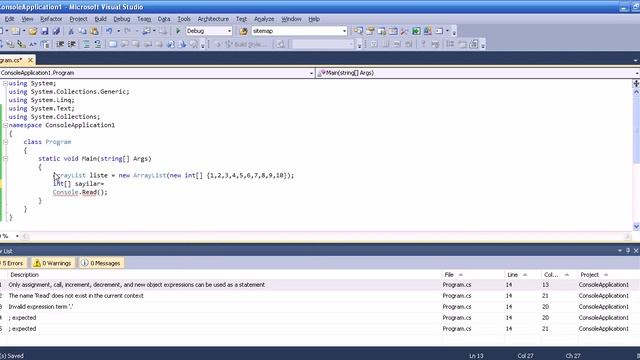Open the Extension Manager icon

[x=428, y=31]
